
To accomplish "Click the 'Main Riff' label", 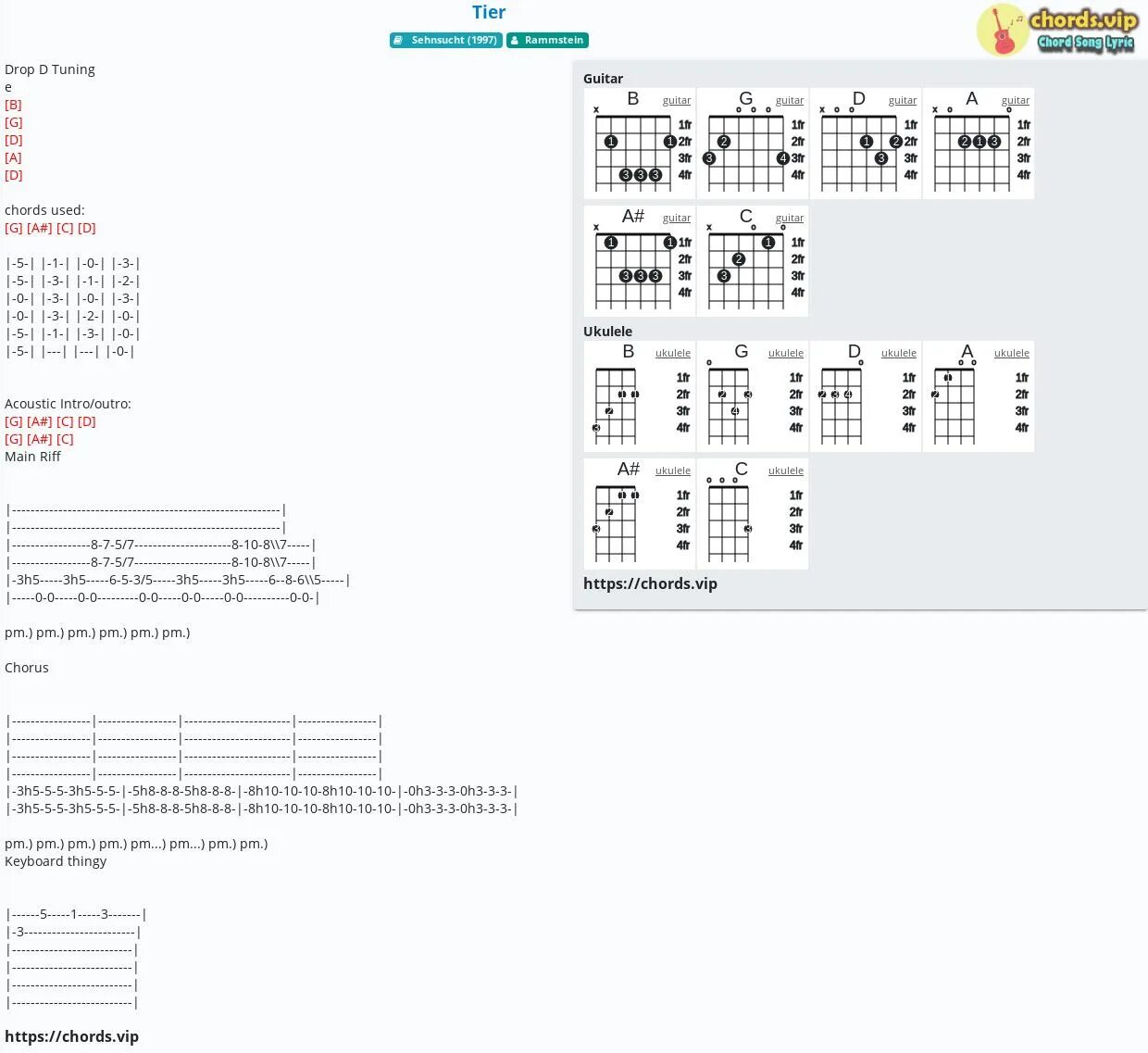I will (x=32, y=457).
